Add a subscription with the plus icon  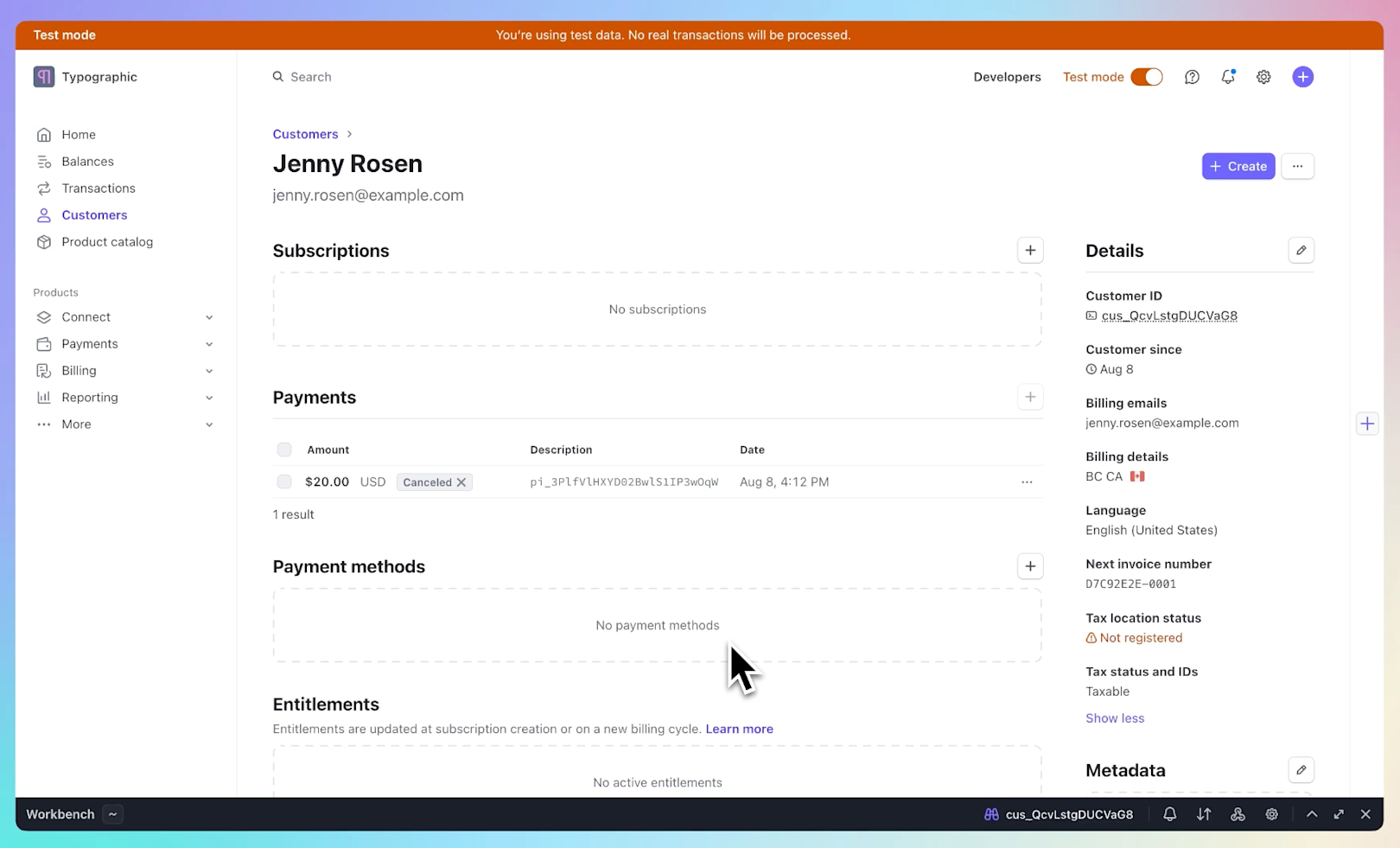coord(1030,251)
